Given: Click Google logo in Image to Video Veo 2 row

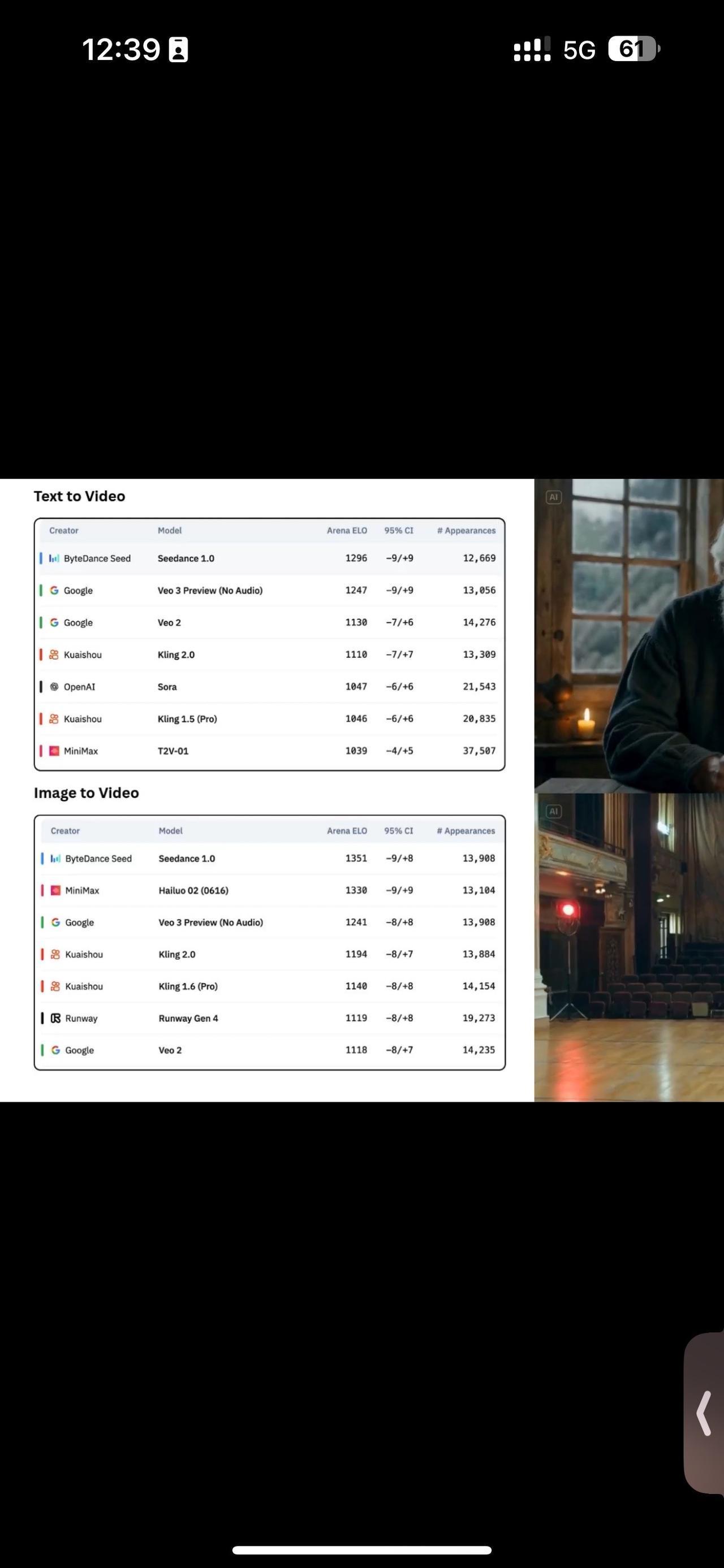Looking at the screenshot, I should [x=55, y=1050].
